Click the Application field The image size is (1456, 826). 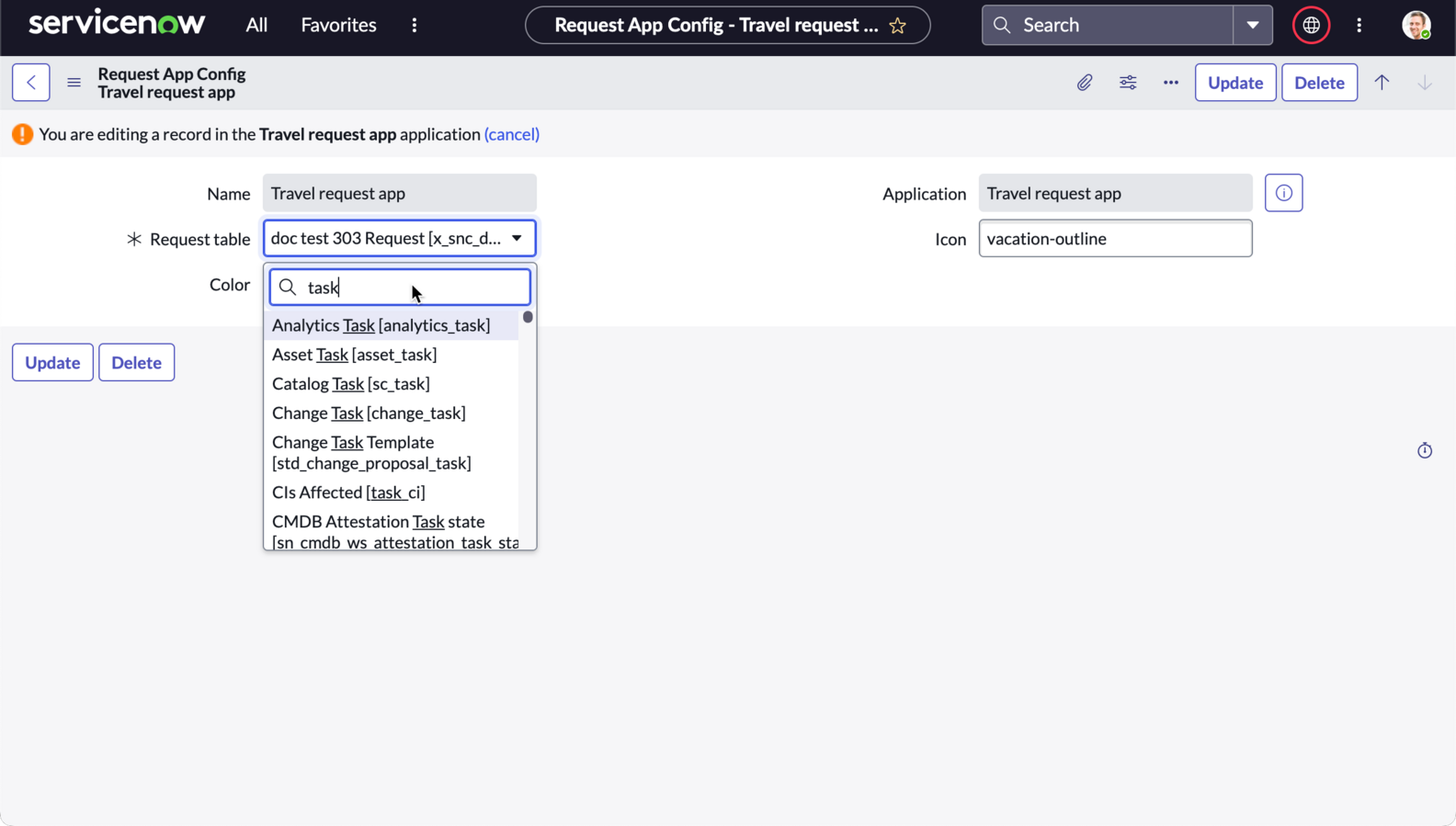[1115, 193]
